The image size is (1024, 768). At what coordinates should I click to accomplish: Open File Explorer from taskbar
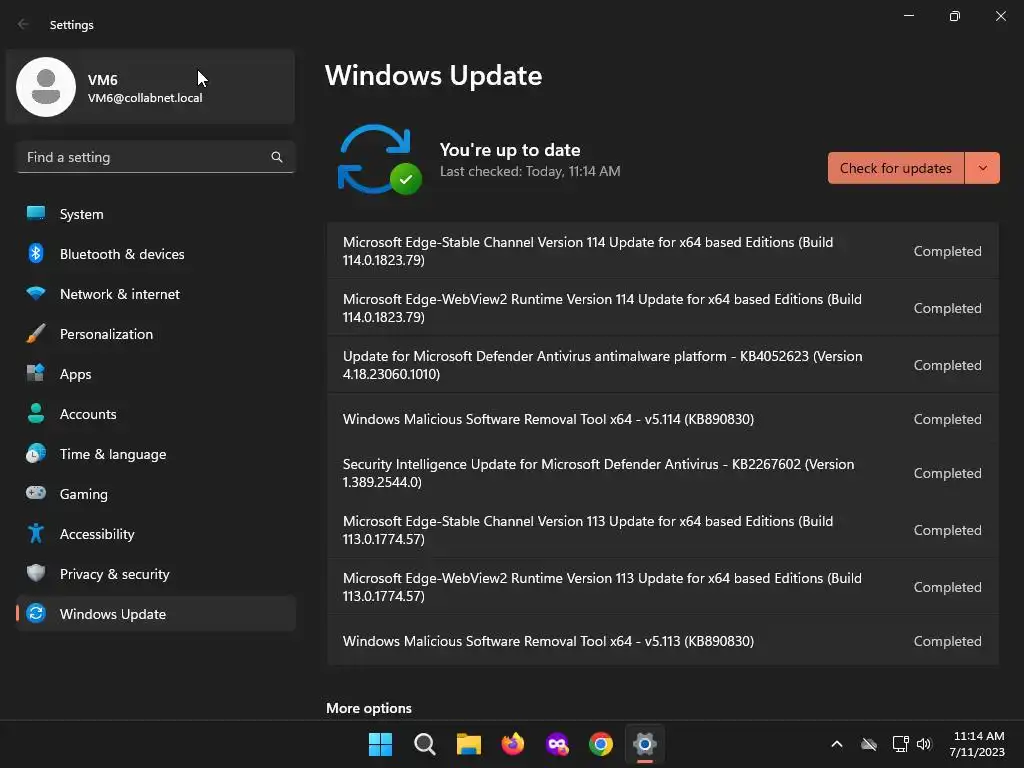pos(468,744)
